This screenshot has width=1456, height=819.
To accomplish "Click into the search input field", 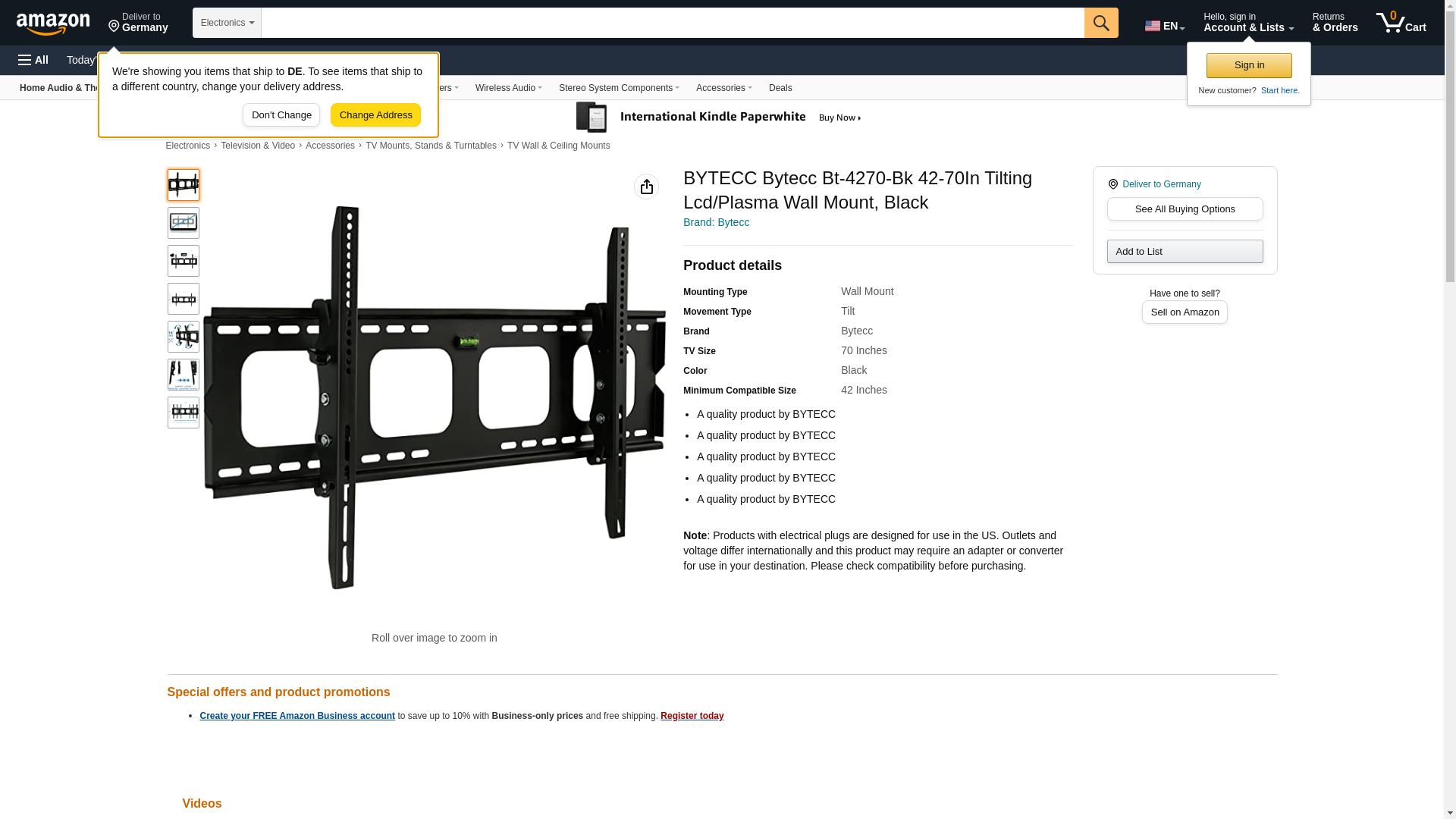I will [x=673, y=23].
